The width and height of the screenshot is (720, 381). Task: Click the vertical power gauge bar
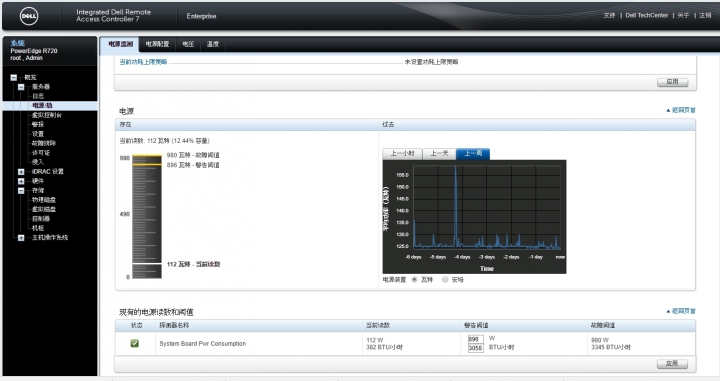coord(147,217)
